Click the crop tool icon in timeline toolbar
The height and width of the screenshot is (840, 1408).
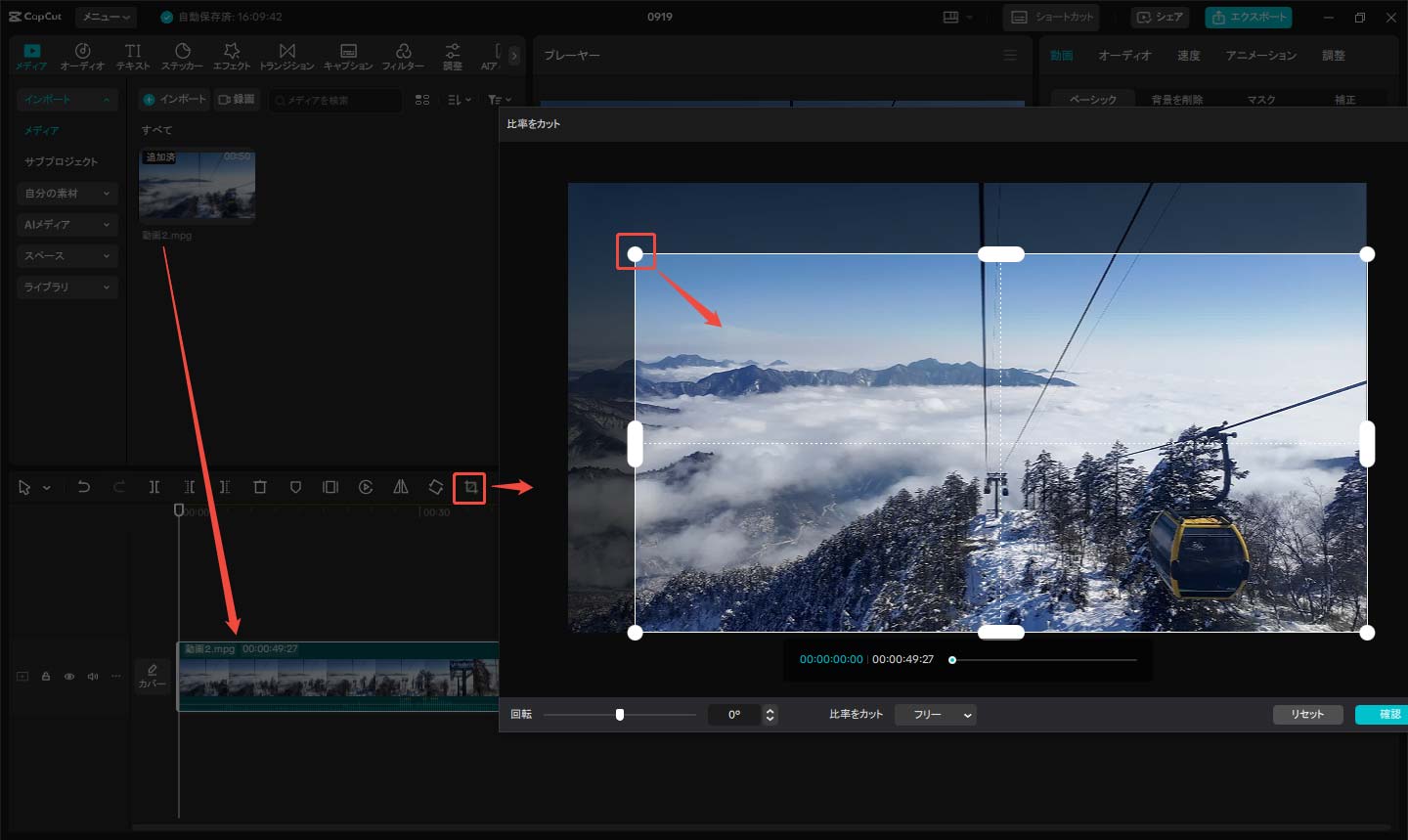(470, 487)
